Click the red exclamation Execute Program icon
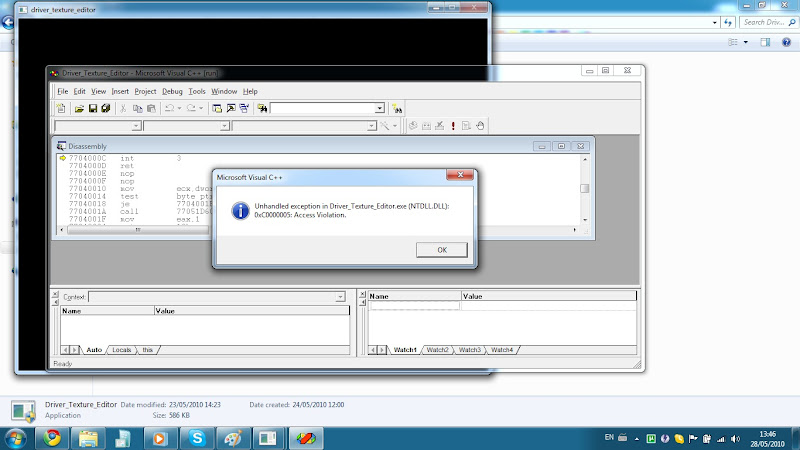The width and height of the screenshot is (800, 450). [453, 126]
